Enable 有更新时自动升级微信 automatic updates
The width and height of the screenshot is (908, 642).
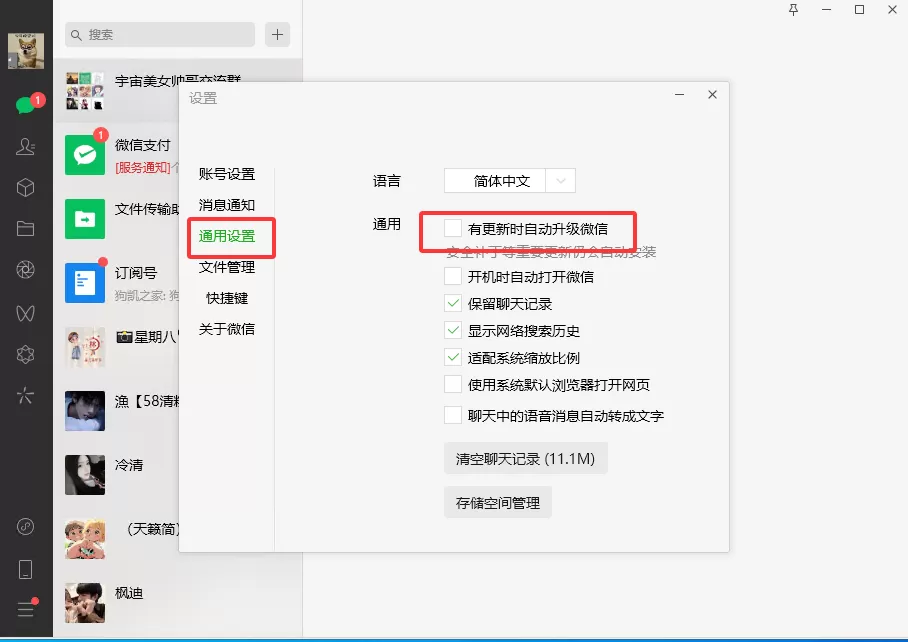452,228
